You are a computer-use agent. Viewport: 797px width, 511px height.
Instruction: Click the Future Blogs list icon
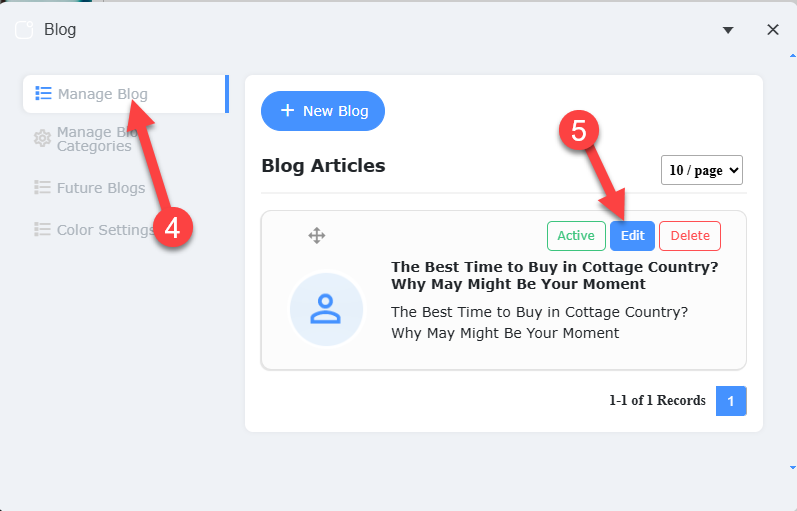click(x=43, y=187)
